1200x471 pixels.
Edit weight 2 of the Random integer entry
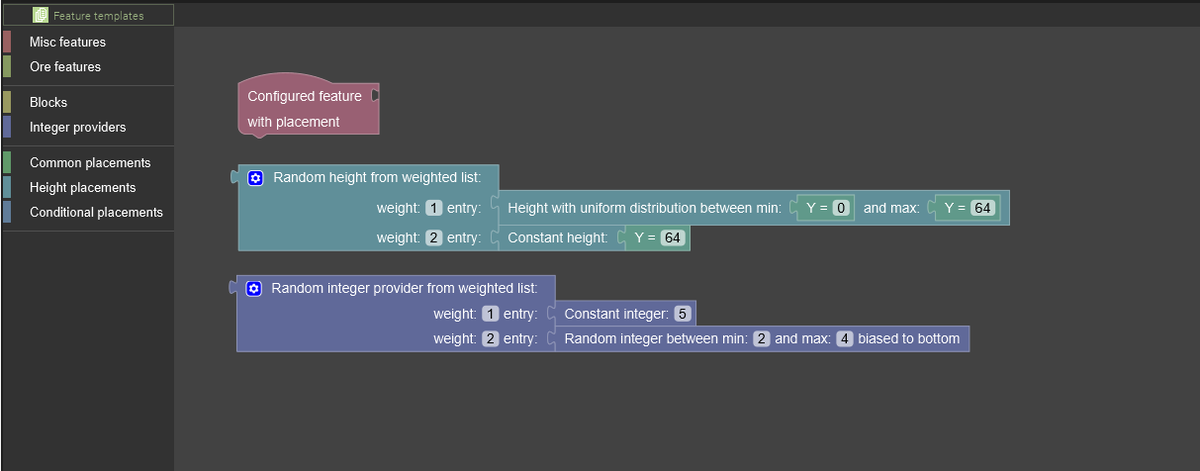click(x=491, y=339)
